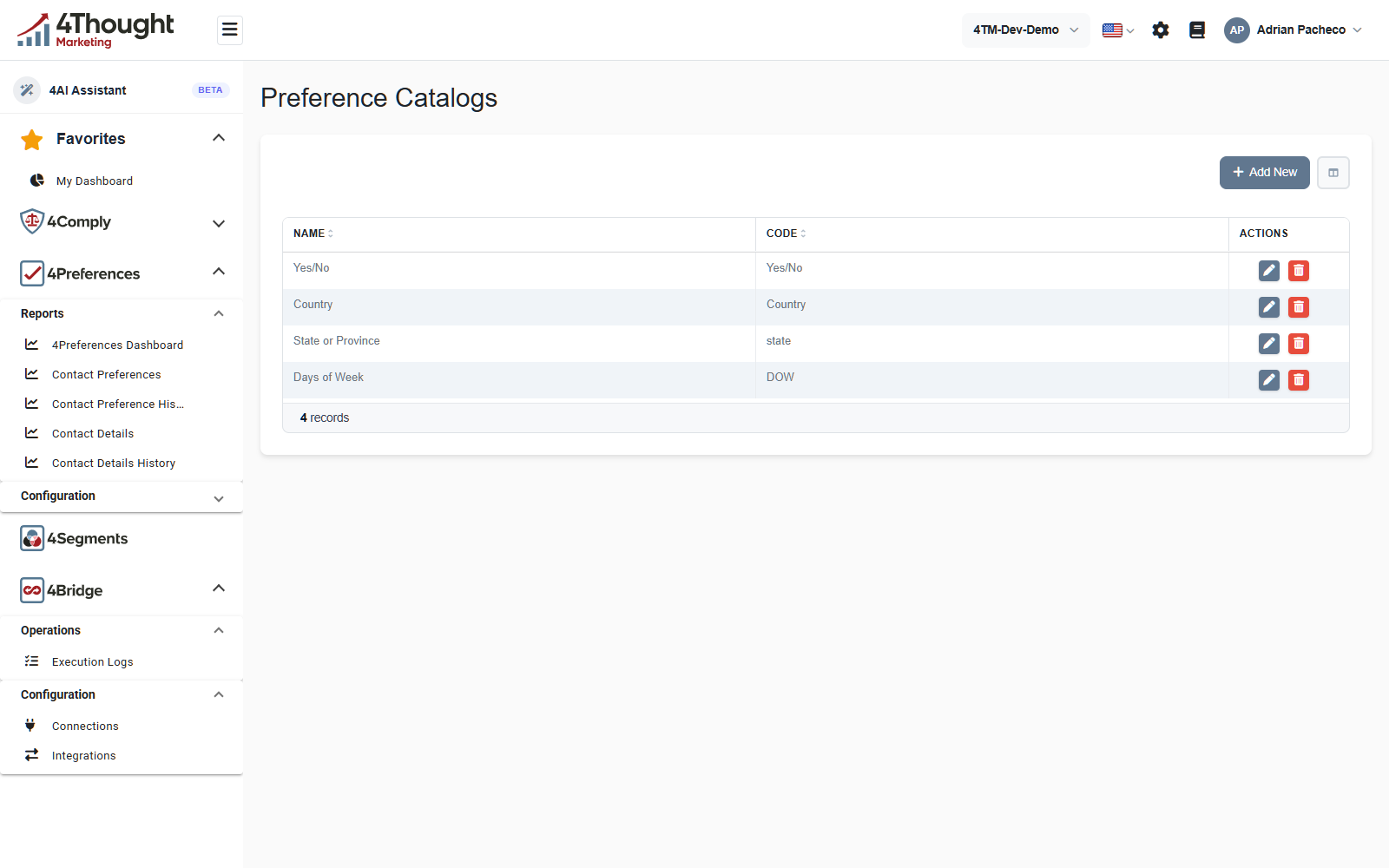Click the chart icon beside 4Preferences Dashboard
The image size is (1389, 868).
tap(32, 345)
